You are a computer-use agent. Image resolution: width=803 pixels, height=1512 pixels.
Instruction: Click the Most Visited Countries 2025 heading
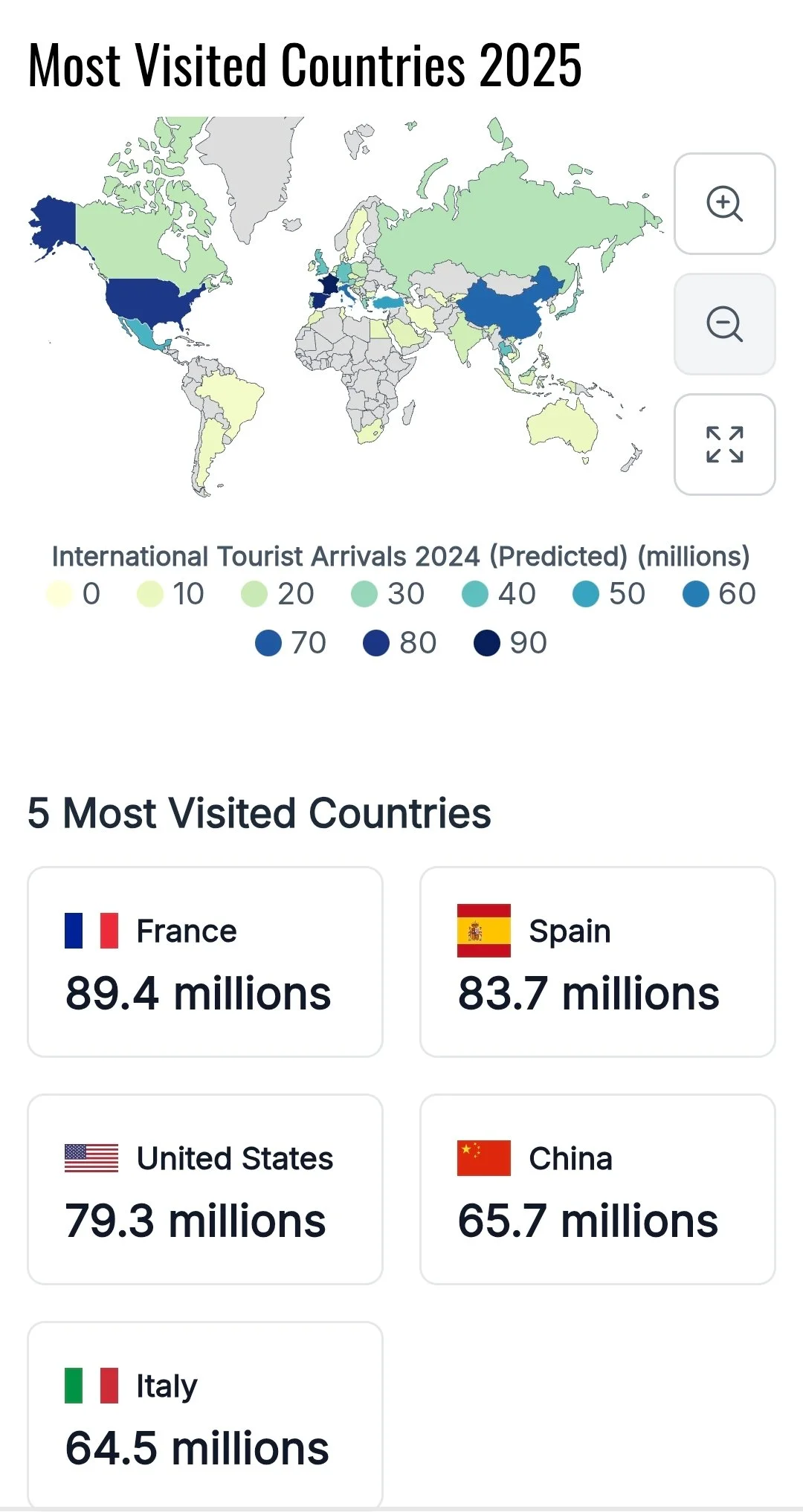click(x=305, y=65)
